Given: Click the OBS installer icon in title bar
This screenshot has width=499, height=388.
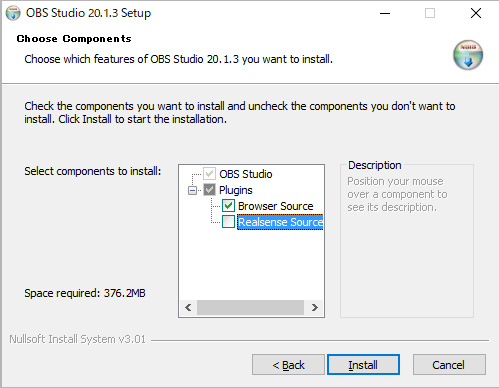Looking at the screenshot, I should (x=13, y=13).
